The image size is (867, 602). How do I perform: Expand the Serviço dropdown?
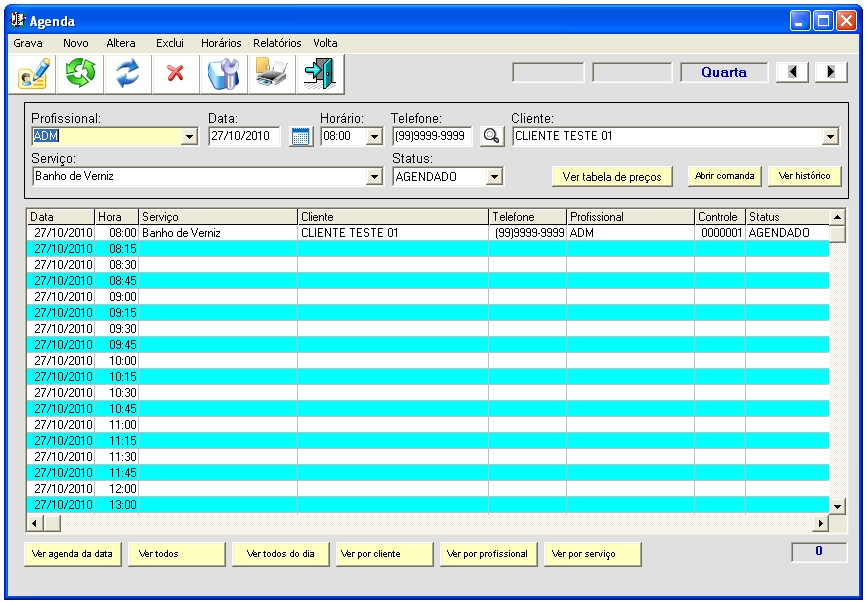point(375,177)
